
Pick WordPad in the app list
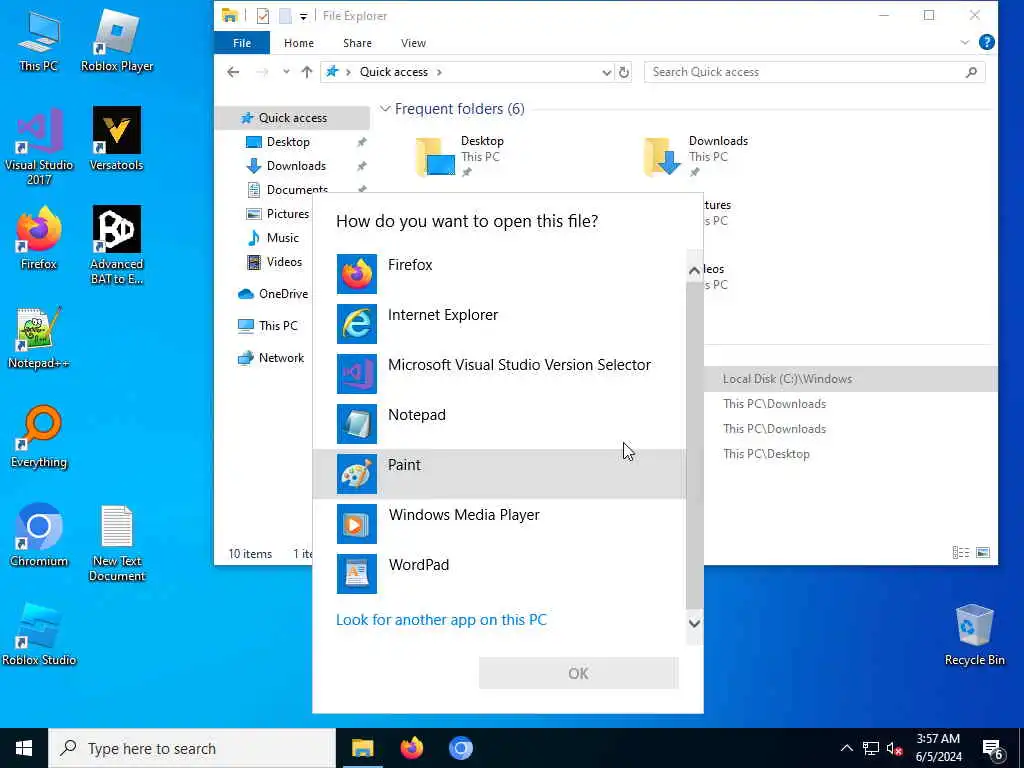[499, 573]
